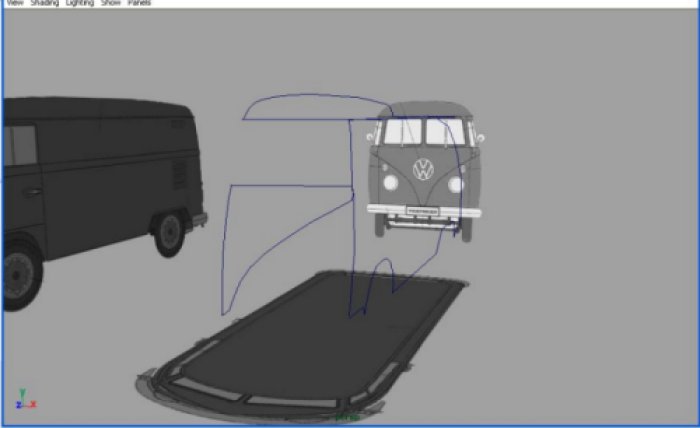Viewport: 700px width, 428px height.
Task: Click the VW logo on the bus front
Action: pyautogui.click(x=423, y=169)
